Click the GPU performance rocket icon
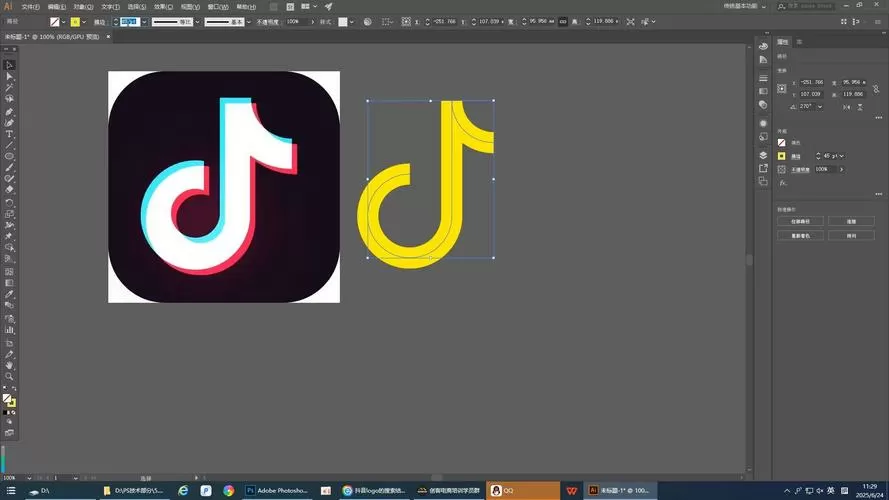The image size is (889, 500). click(328, 7)
